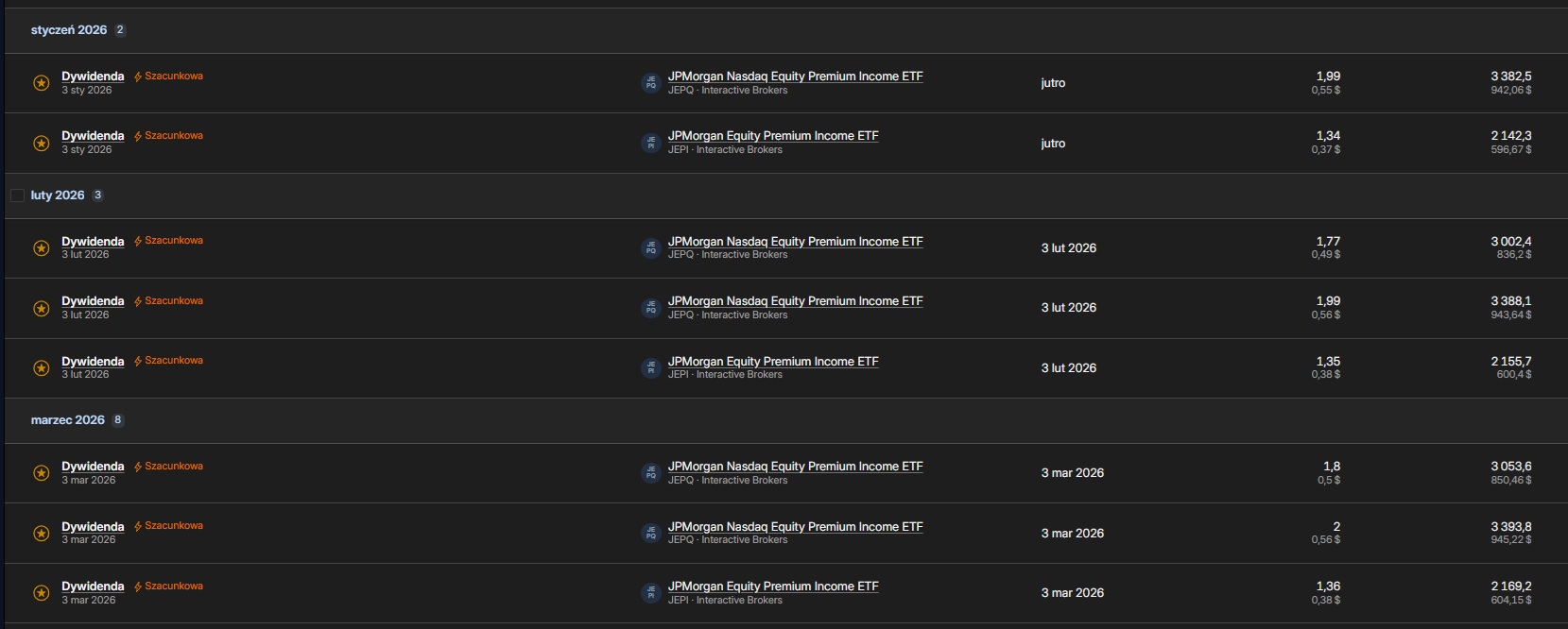Image resolution: width=1568 pixels, height=629 pixels.
Task: Click the JEPQ logo in the 3 sty 2026 row
Action: tap(650, 83)
